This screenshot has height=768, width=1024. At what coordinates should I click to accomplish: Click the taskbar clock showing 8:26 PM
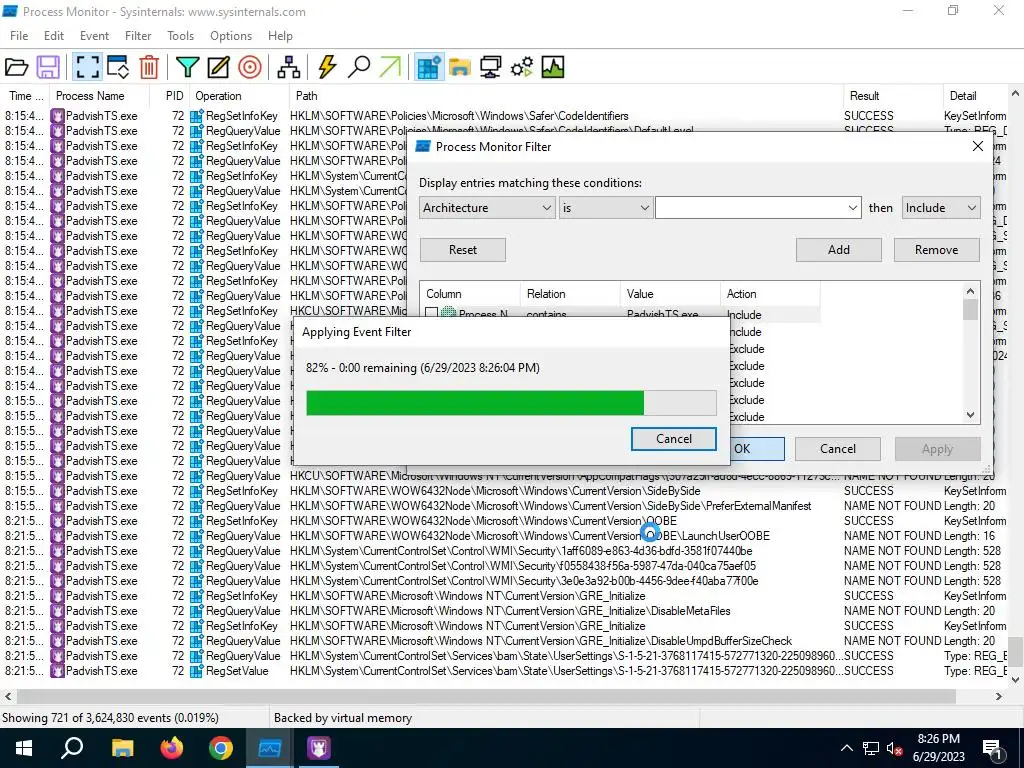tap(938, 748)
